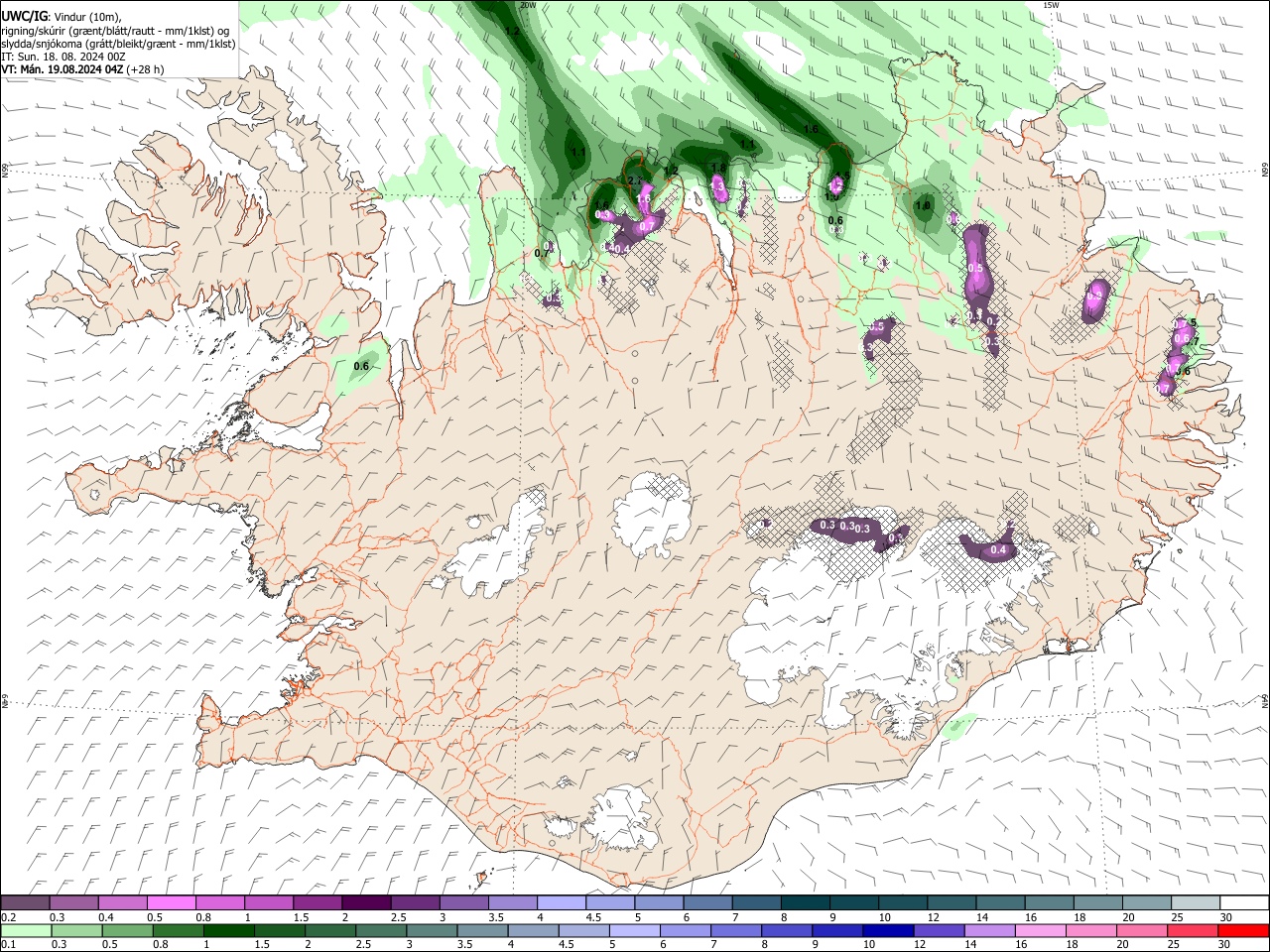Viewport: 1270px width, 952px height.
Task: Pick the rain legend swatch from 2 to 2.5
Action: 329,930
